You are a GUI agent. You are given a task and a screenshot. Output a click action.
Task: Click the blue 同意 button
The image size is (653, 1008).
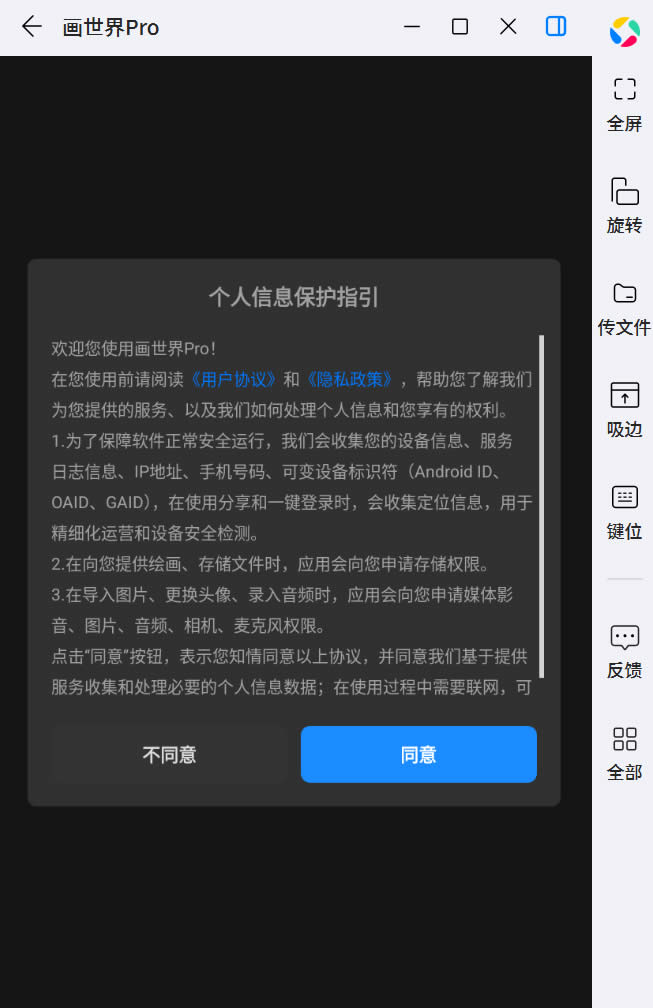(418, 754)
